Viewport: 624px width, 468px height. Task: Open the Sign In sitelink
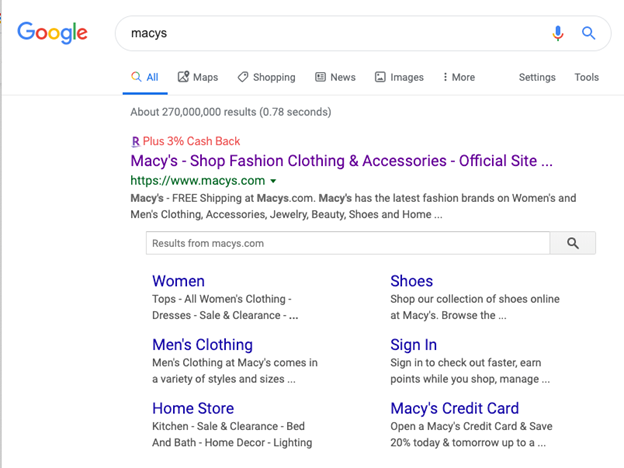413,345
